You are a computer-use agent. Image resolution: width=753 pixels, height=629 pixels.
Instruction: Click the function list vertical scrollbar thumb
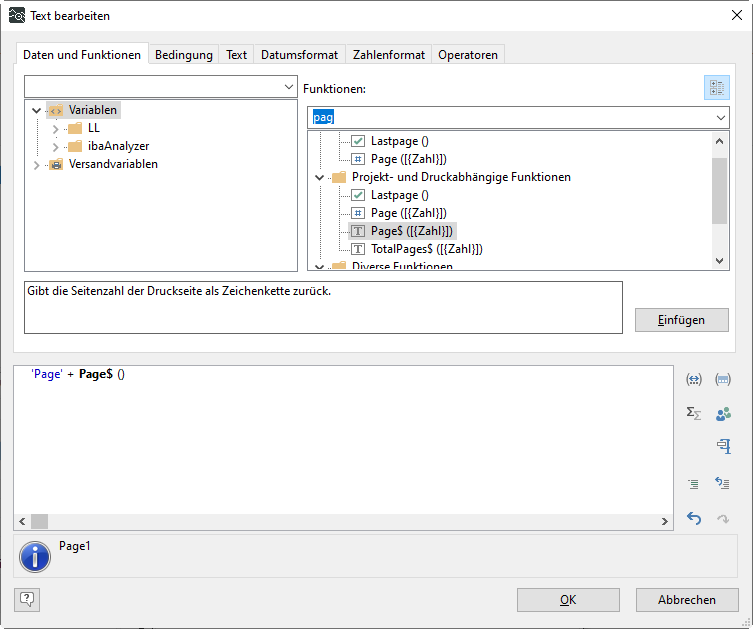[719, 191]
